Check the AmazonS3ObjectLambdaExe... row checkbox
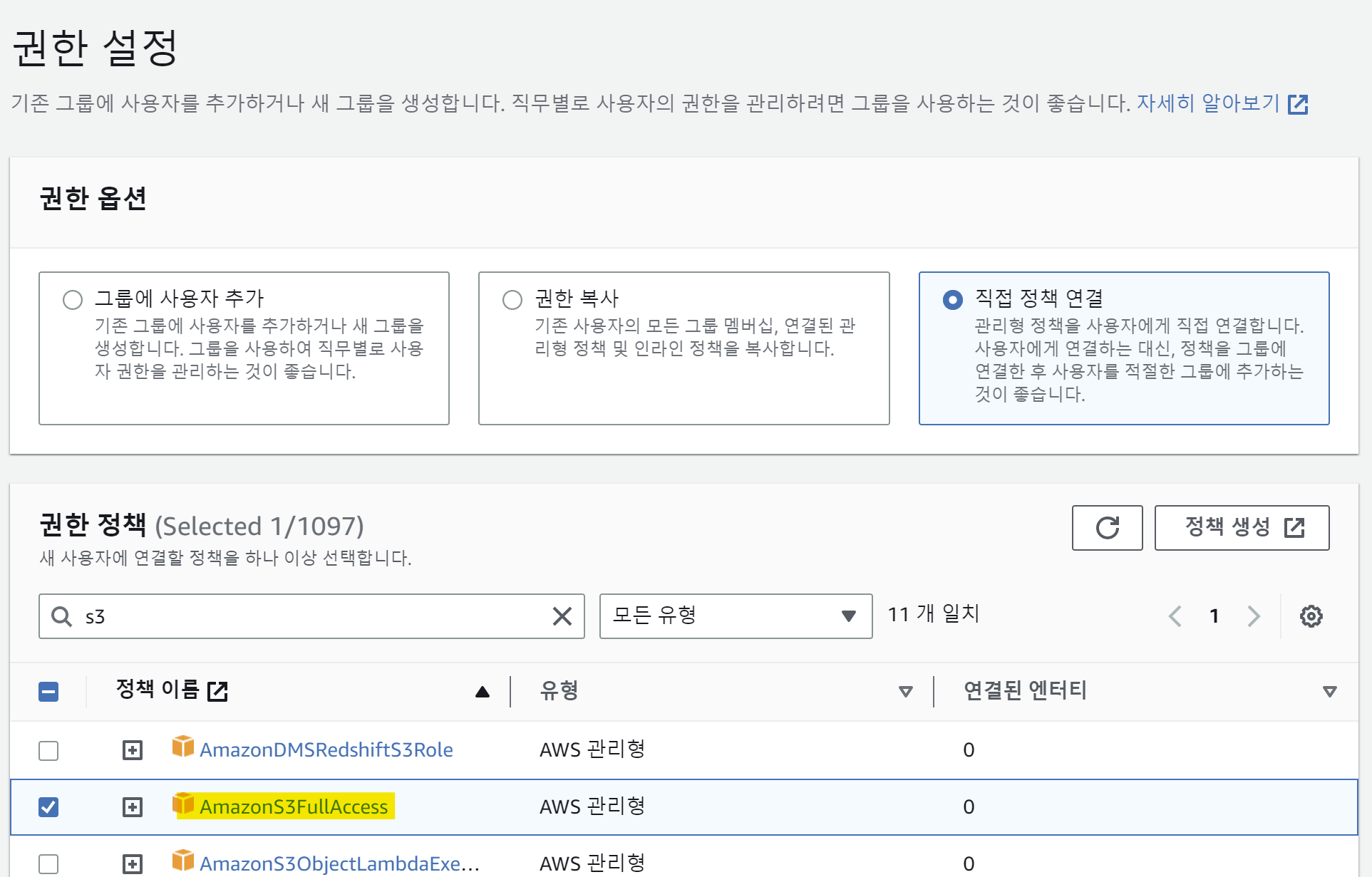Screen dimensions: 1372x877 (48, 864)
